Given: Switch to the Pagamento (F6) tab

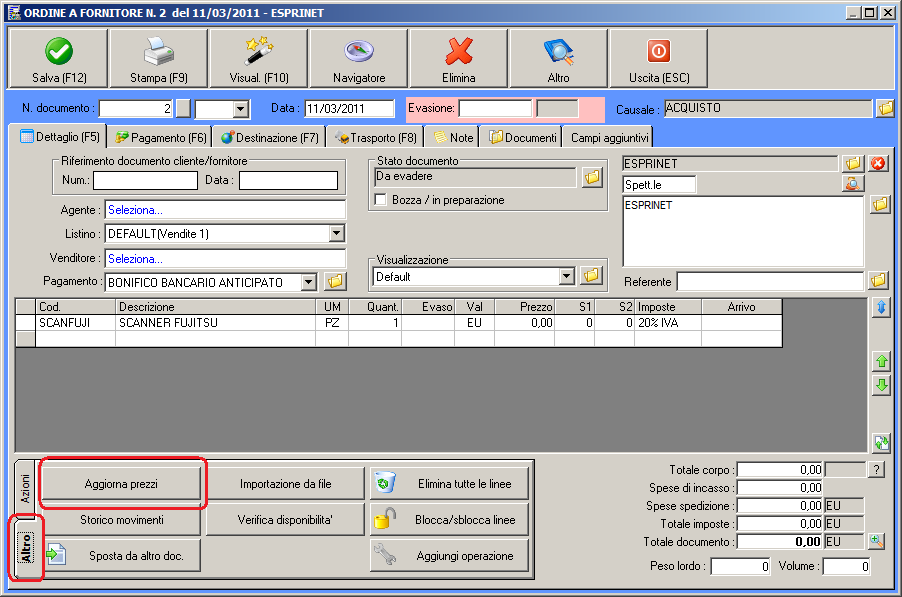Looking at the screenshot, I should click(160, 137).
